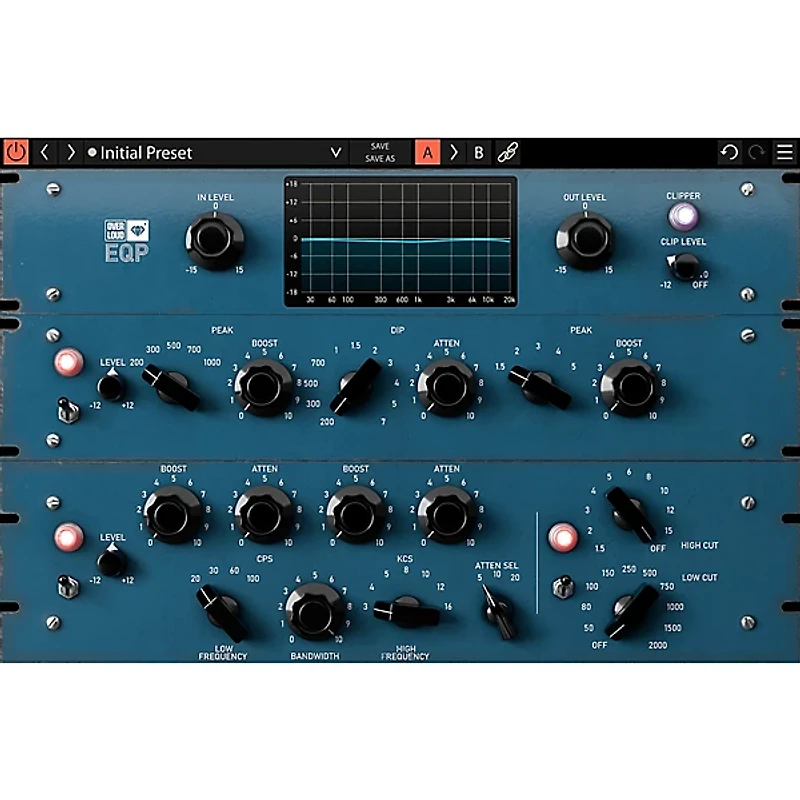Click the undo arrow icon
The image size is (800, 800).
pos(730,150)
